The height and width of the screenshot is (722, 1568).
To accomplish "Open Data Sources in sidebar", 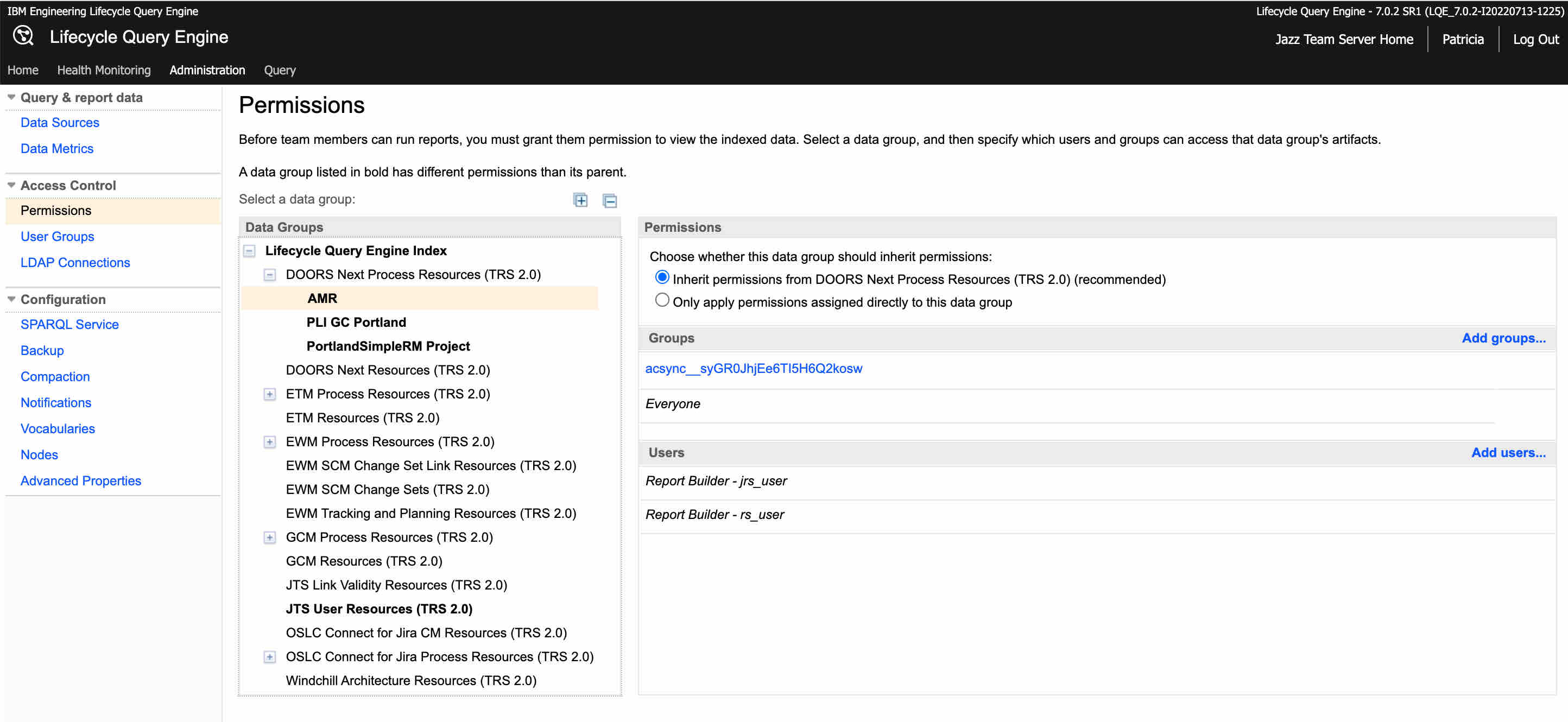I will pyautogui.click(x=60, y=122).
